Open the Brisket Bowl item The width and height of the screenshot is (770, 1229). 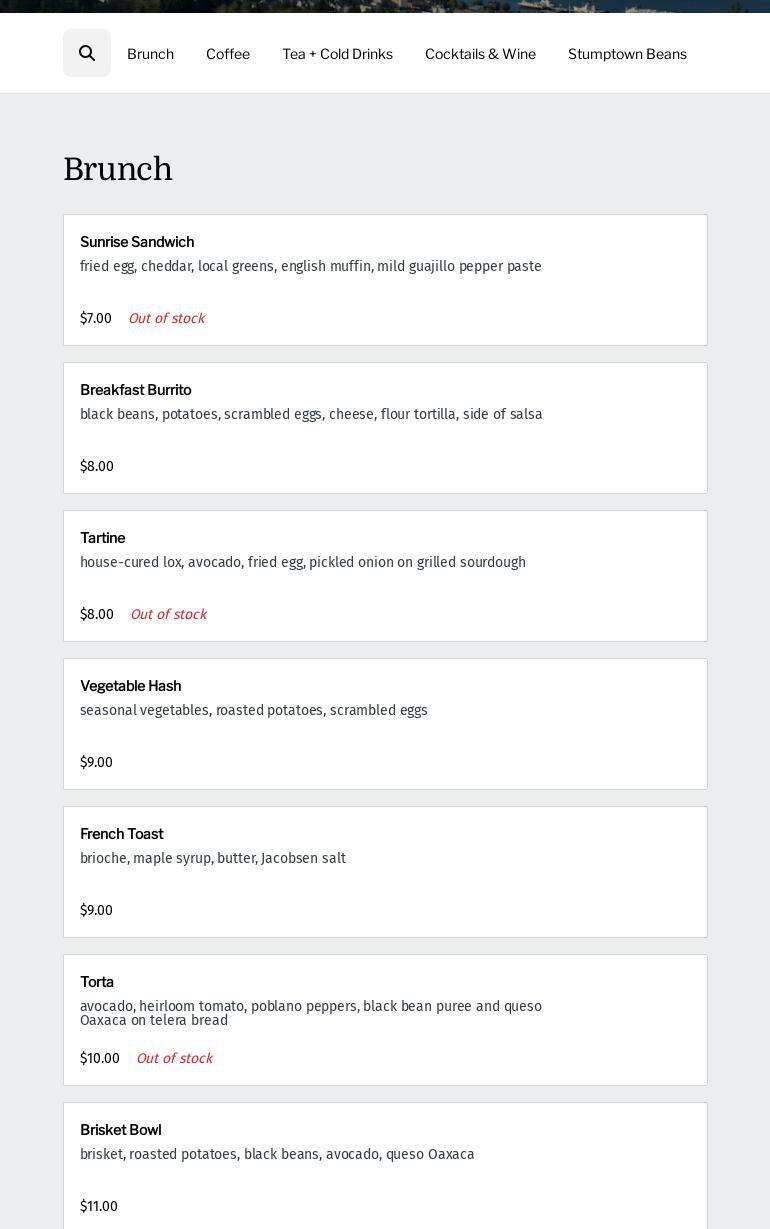click(x=121, y=1130)
